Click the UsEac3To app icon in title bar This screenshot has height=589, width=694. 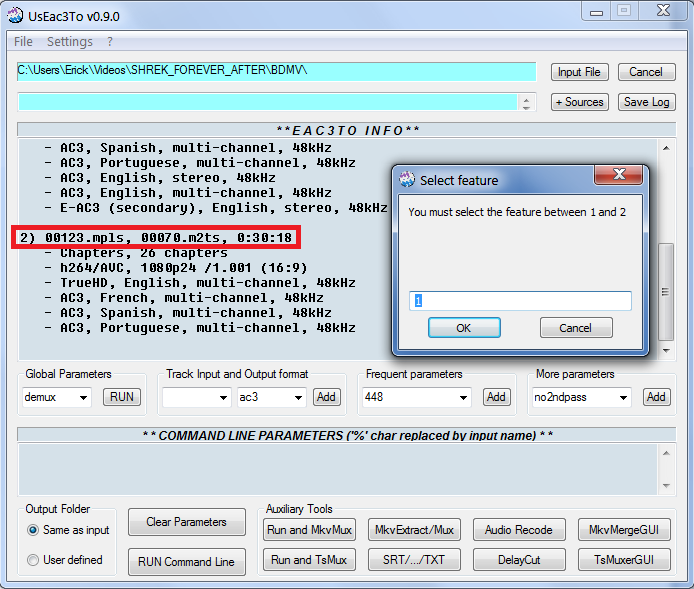coord(15,15)
